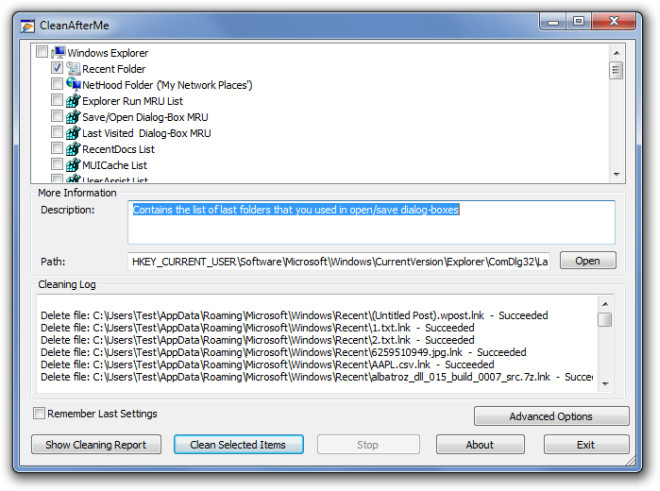This screenshot has width=660, height=491.
Task: Select the Last Visited Dialog-Box MRU label
Action: [x=146, y=133]
